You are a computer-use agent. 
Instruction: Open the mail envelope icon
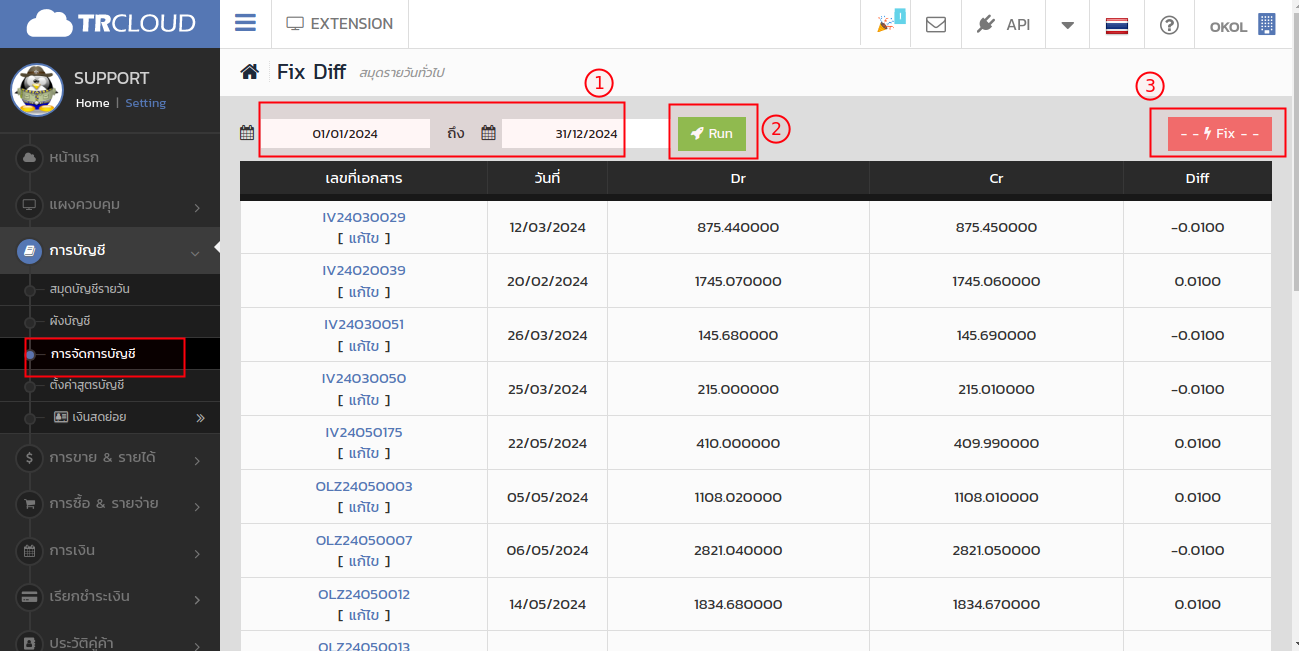[936, 24]
